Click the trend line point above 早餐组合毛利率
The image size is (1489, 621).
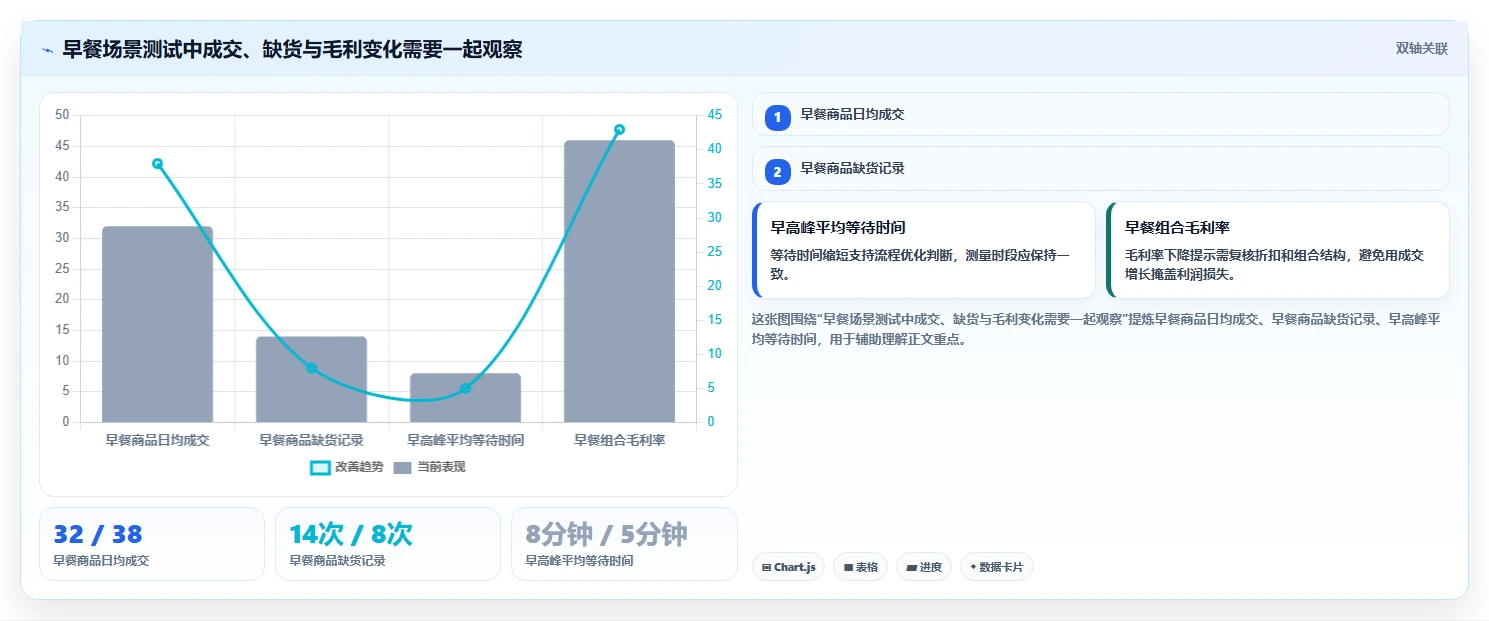[x=619, y=130]
